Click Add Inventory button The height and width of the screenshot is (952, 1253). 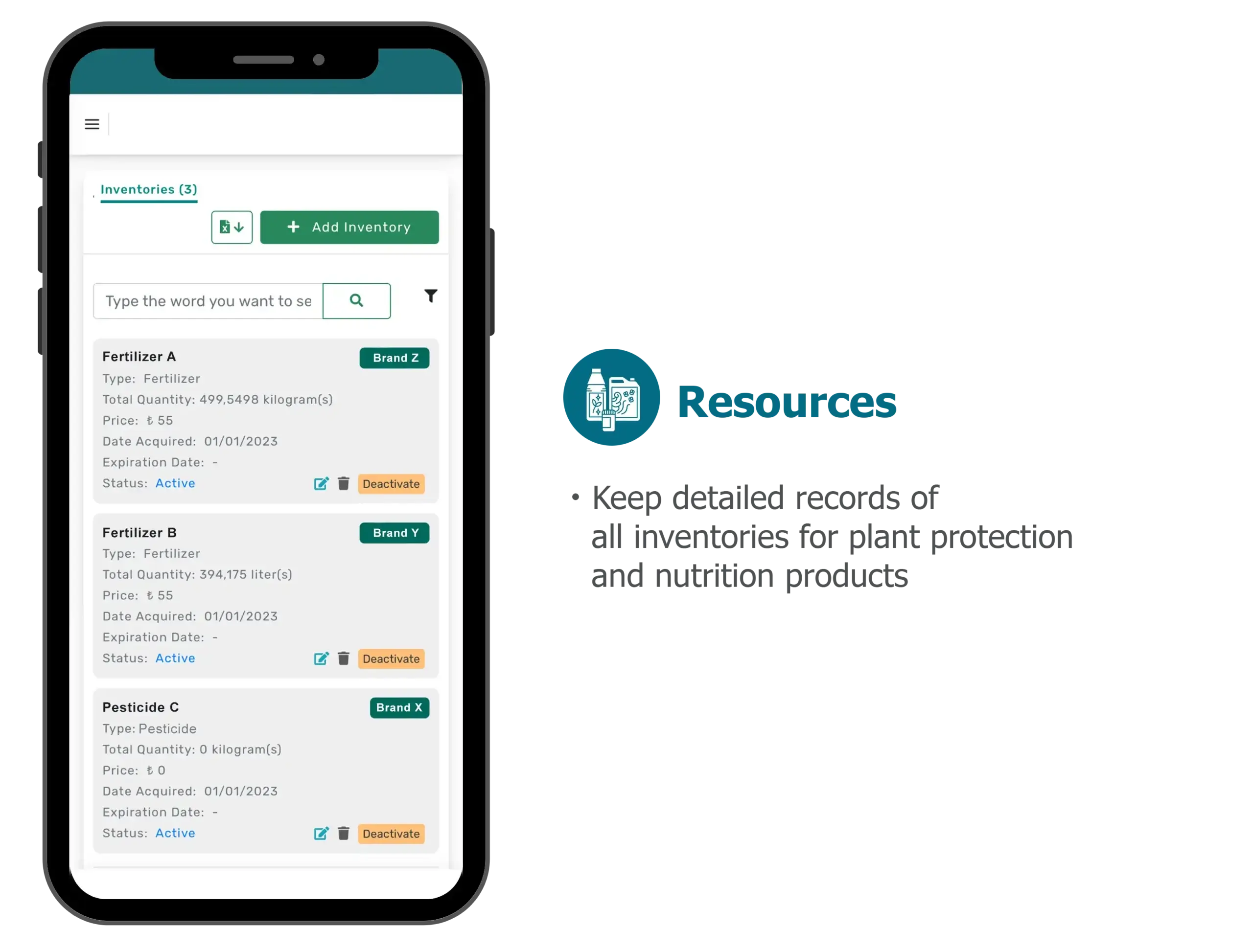point(349,226)
